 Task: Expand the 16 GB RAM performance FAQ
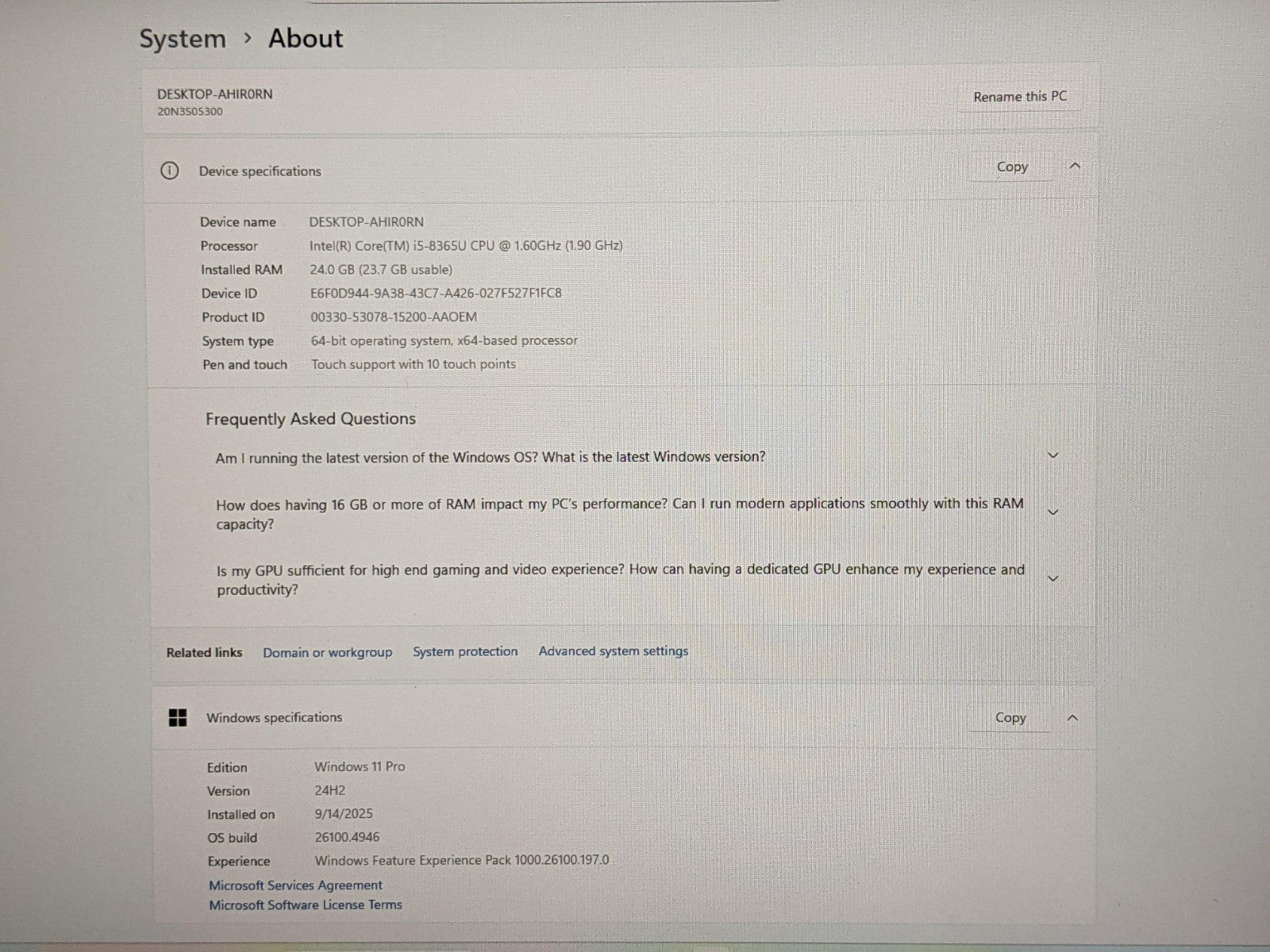point(1053,512)
